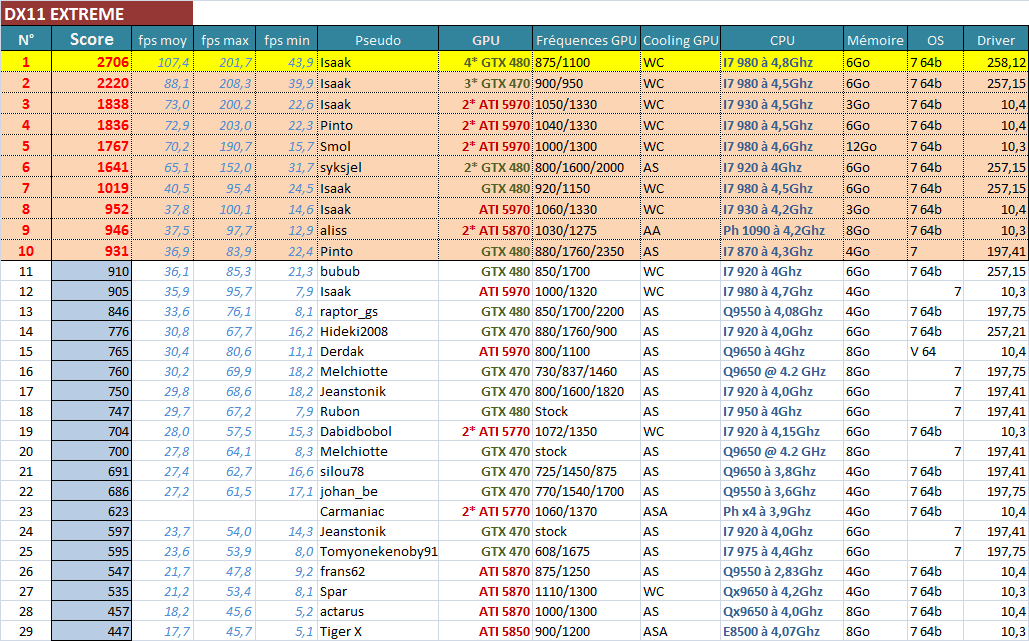This screenshot has height=641, width=1029.
Task: Click the 3* GTX 470 cell
Action: [486, 83]
